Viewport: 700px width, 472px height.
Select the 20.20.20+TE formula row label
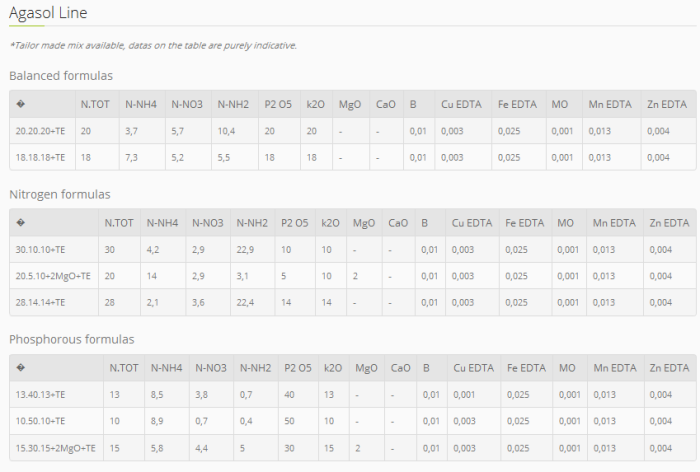tap(41, 131)
